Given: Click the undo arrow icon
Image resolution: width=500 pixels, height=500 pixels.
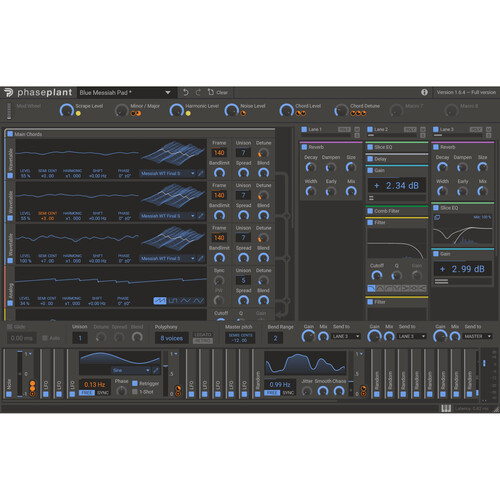Looking at the screenshot, I should click(x=186, y=92).
